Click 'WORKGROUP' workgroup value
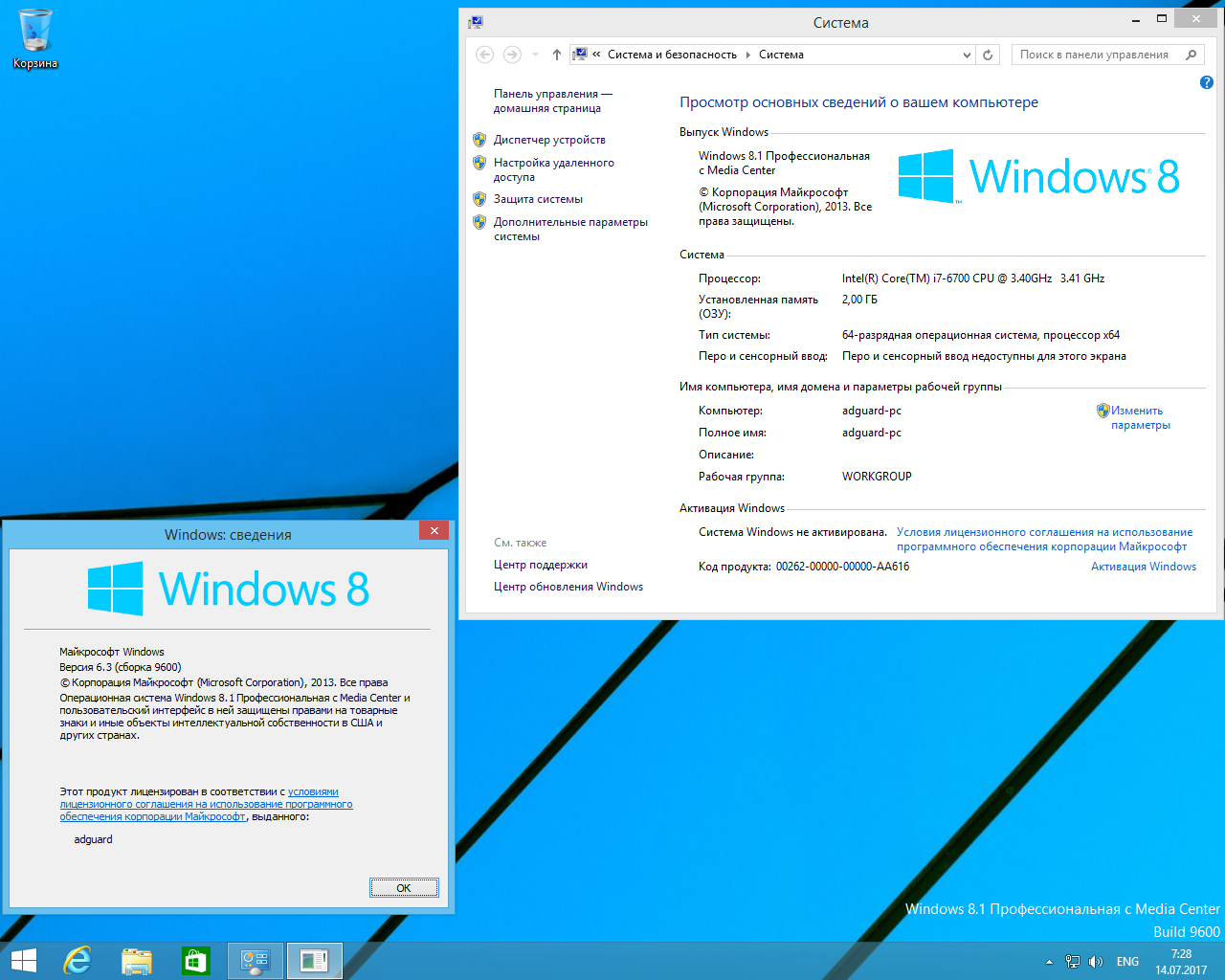 (877, 477)
